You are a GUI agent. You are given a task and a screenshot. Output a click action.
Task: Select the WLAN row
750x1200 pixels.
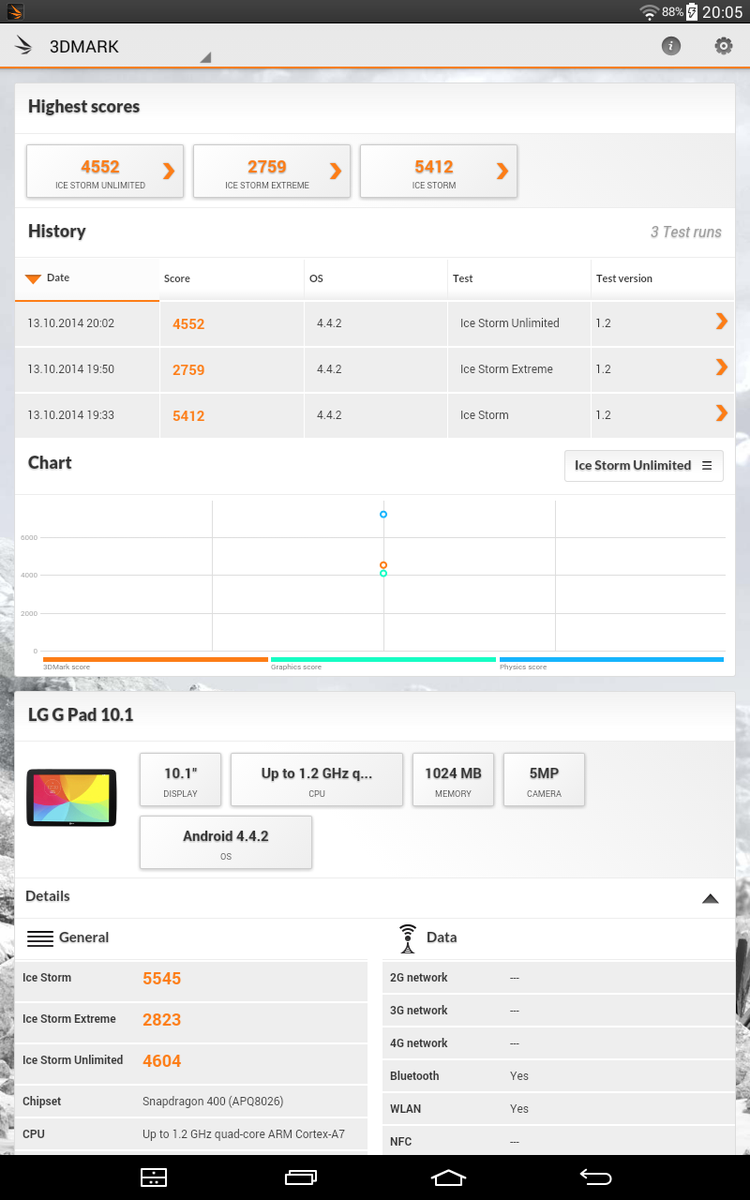click(558, 1108)
